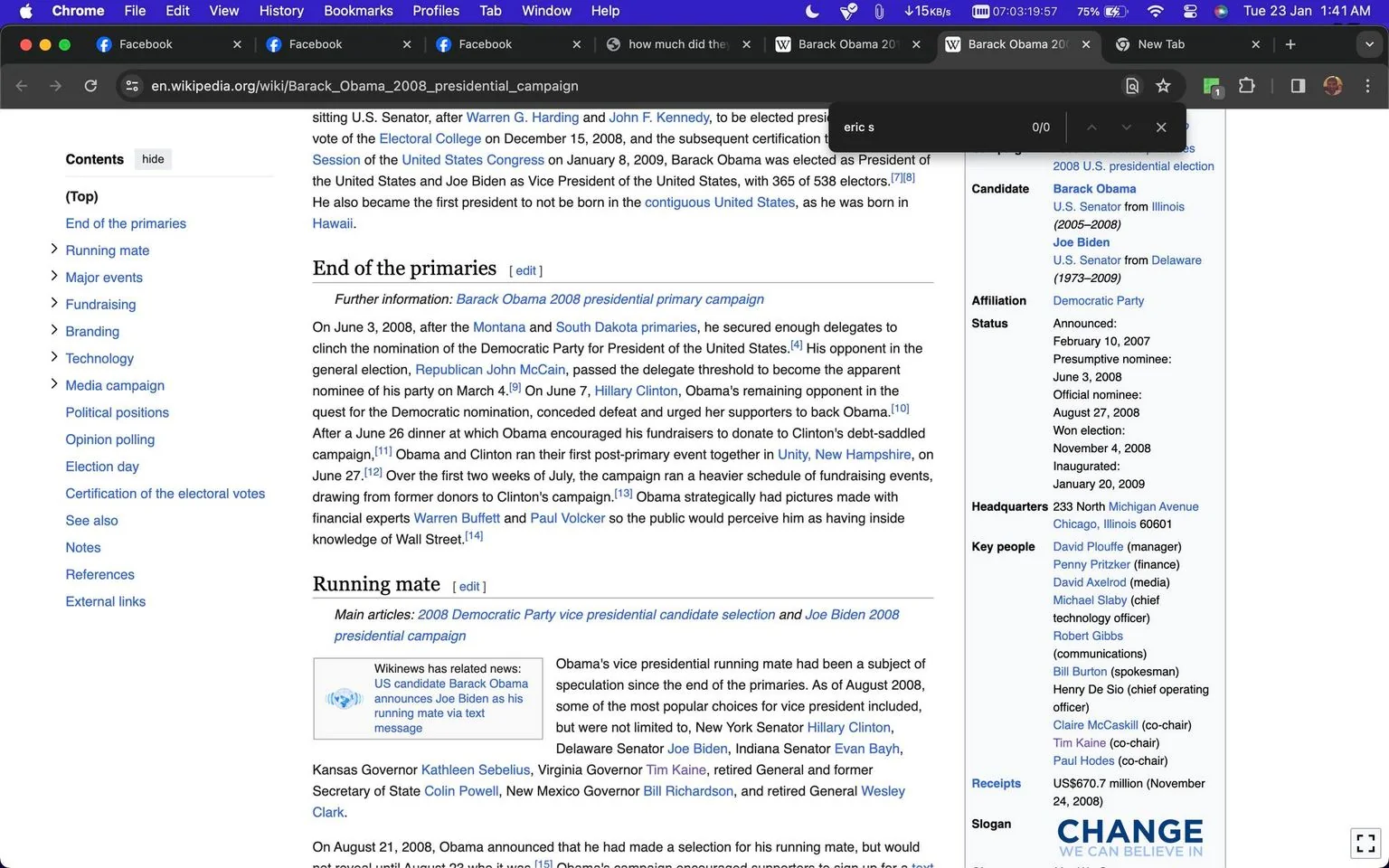Jump to External links in contents
1389x868 pixels.
105,601
